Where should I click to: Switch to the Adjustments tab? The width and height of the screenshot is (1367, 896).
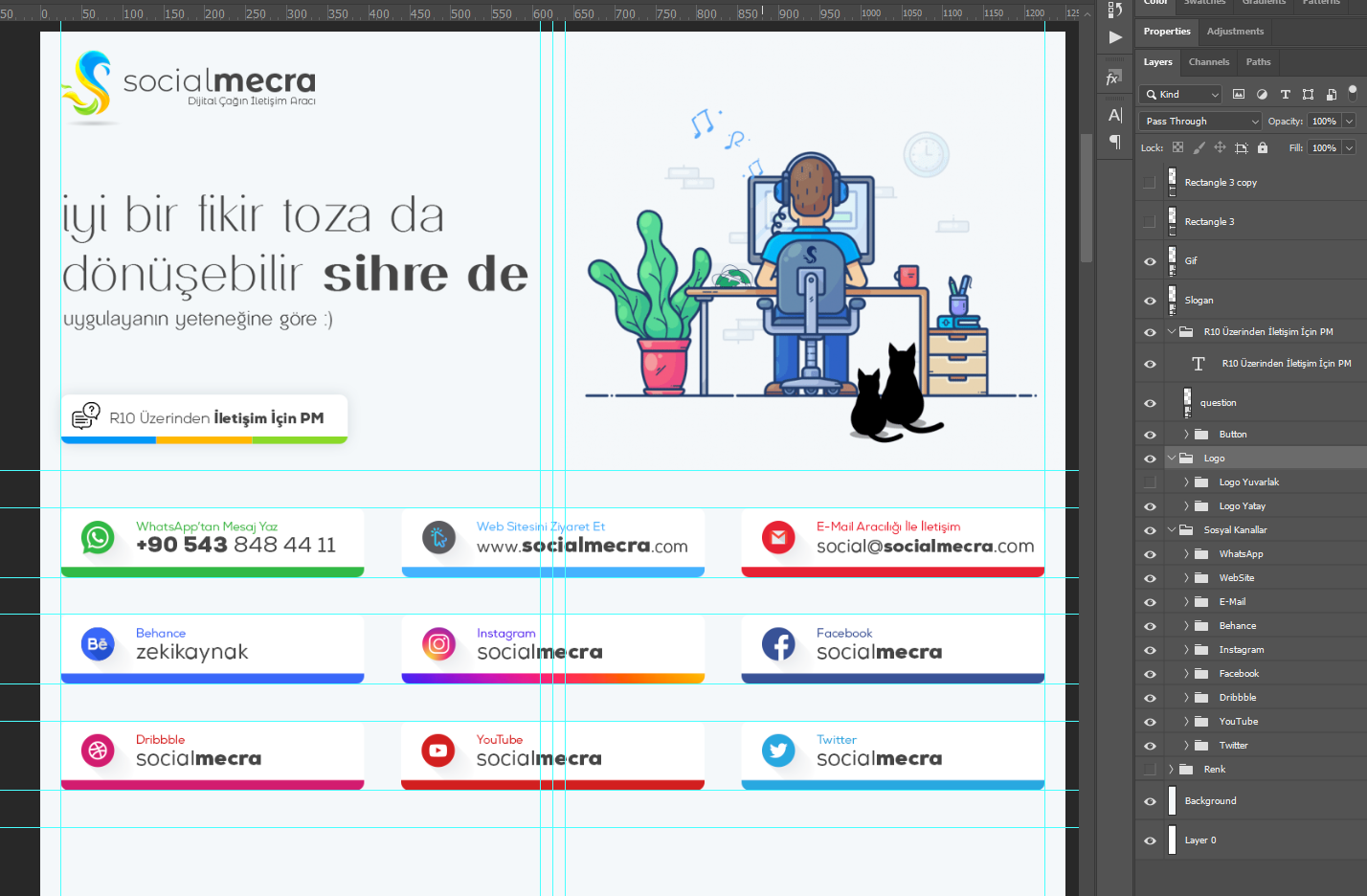point(1235,32)
